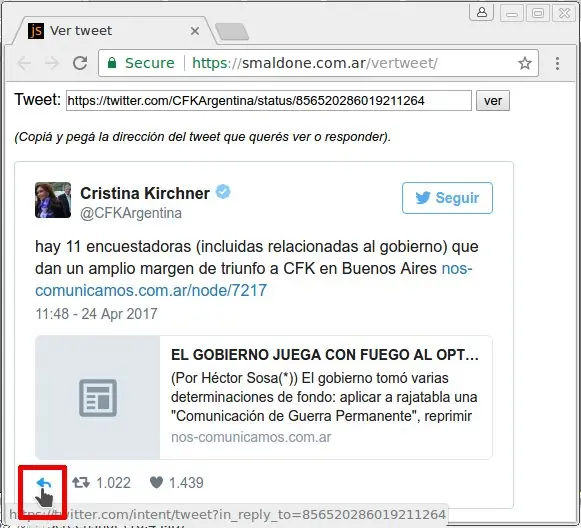Click the browser forward arrow

point(52,63)
